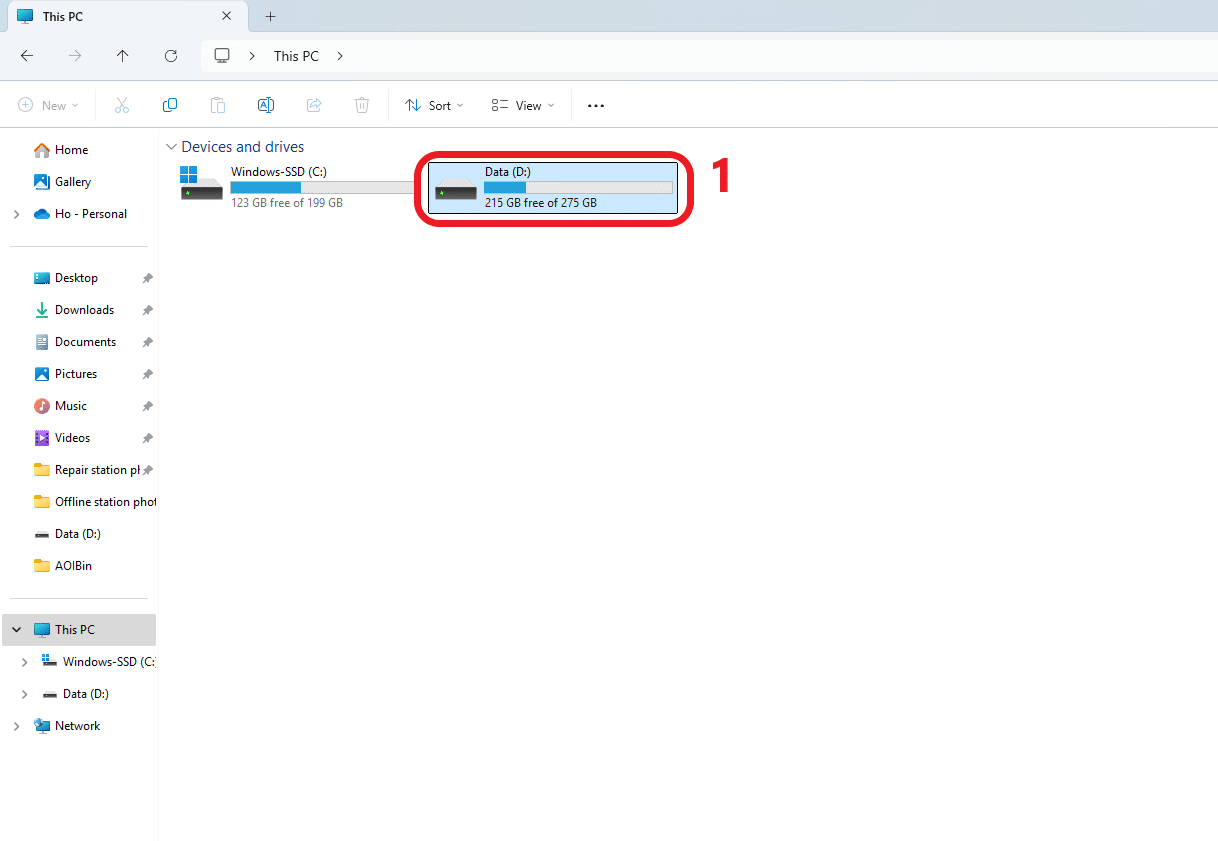The height and width of the screenshot is (841, 1218).
Task: Click the pin icon beside Downloads
Action: coord(147,310)
